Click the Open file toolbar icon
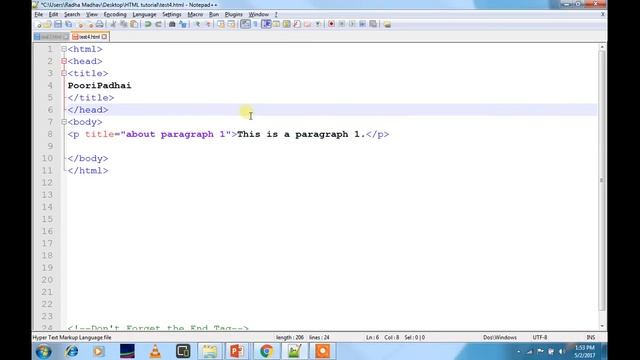This screenshot has width=640, height=360. [47, 24]
